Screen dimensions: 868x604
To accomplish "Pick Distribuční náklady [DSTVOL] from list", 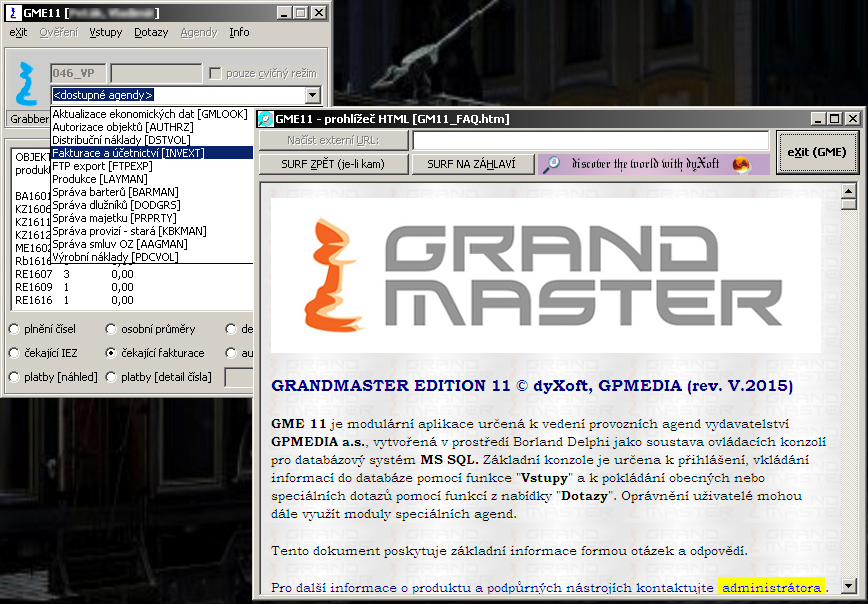I will click(x=152, y=140).
